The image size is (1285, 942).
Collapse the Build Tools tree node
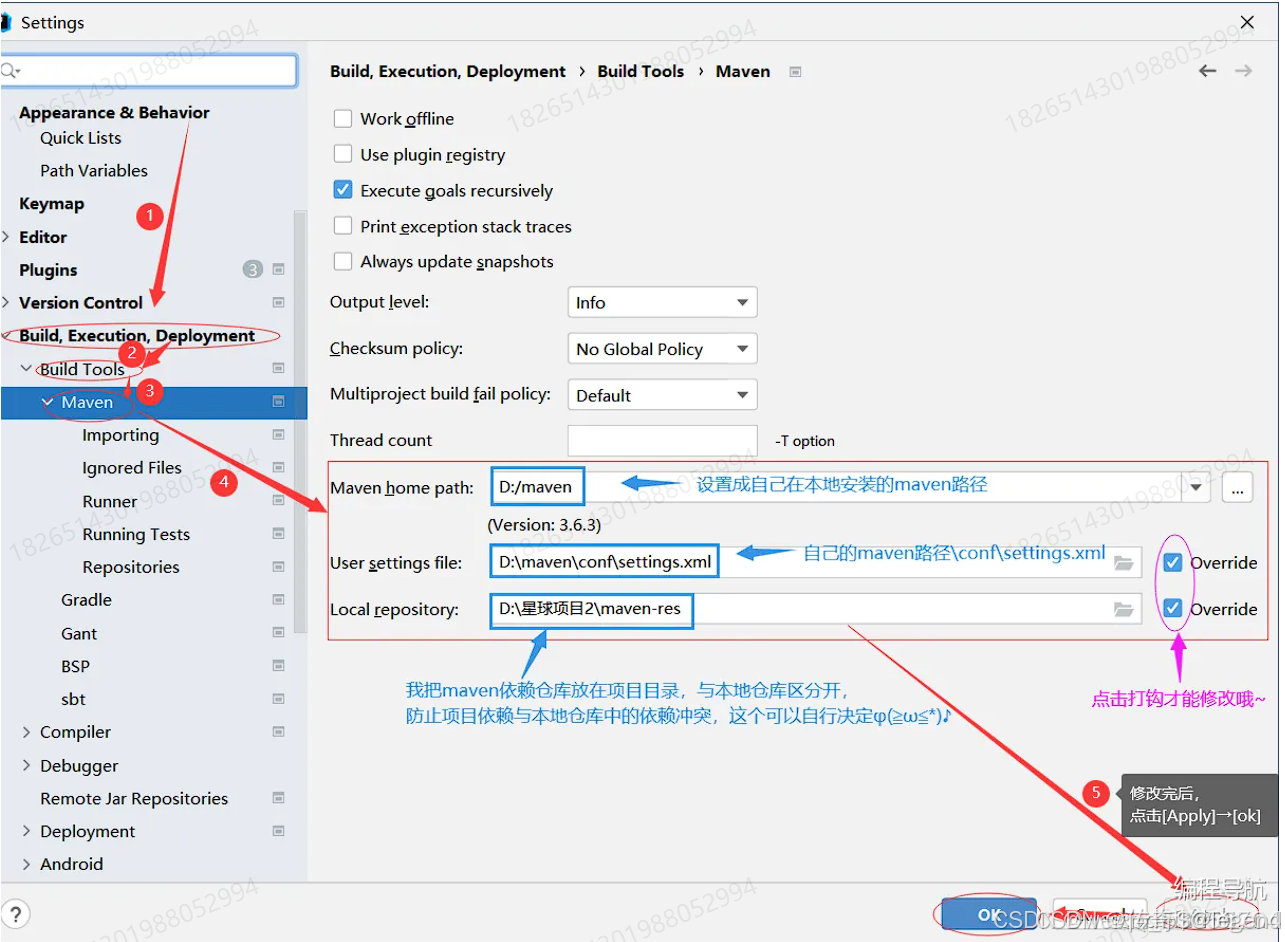tap(26, 369)
